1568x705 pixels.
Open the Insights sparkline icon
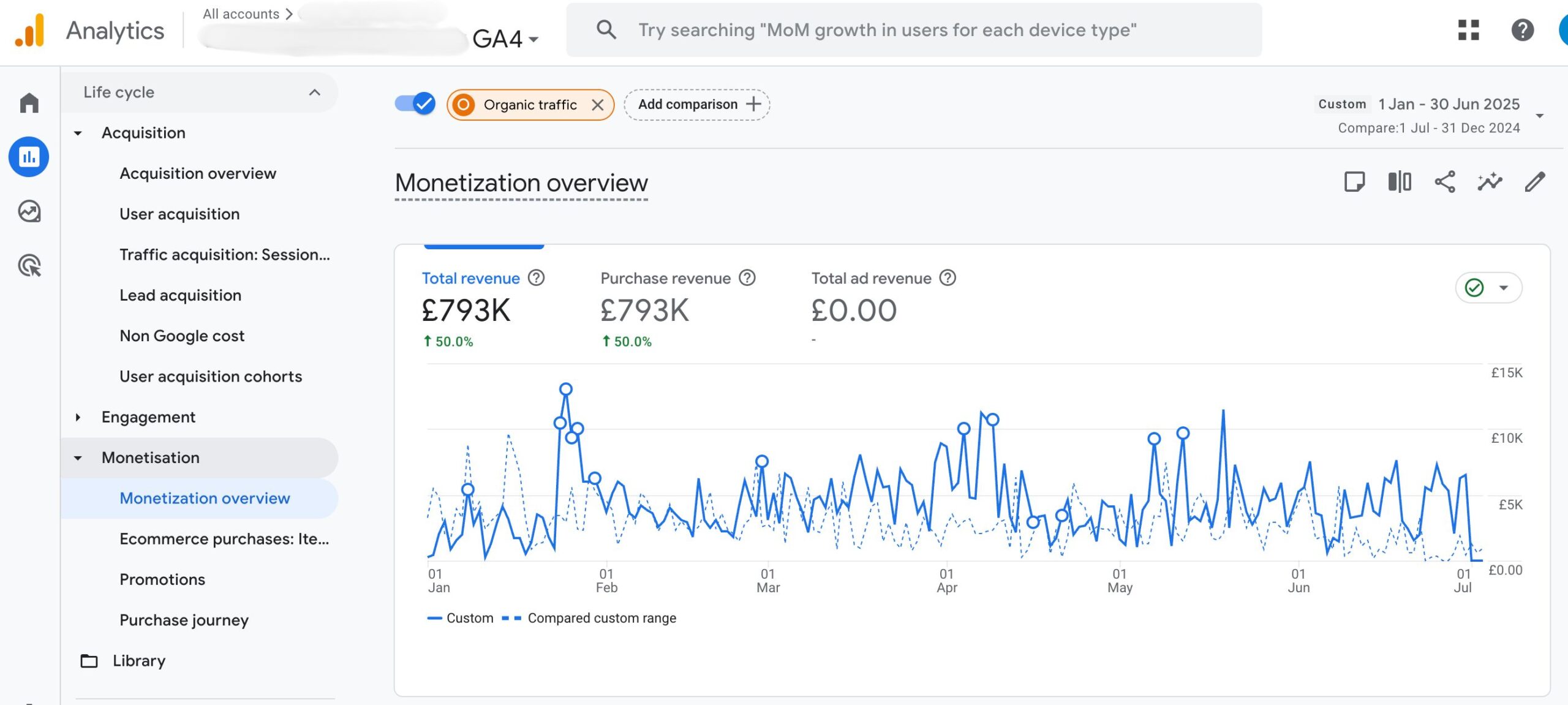click(x=1490, y=182)
